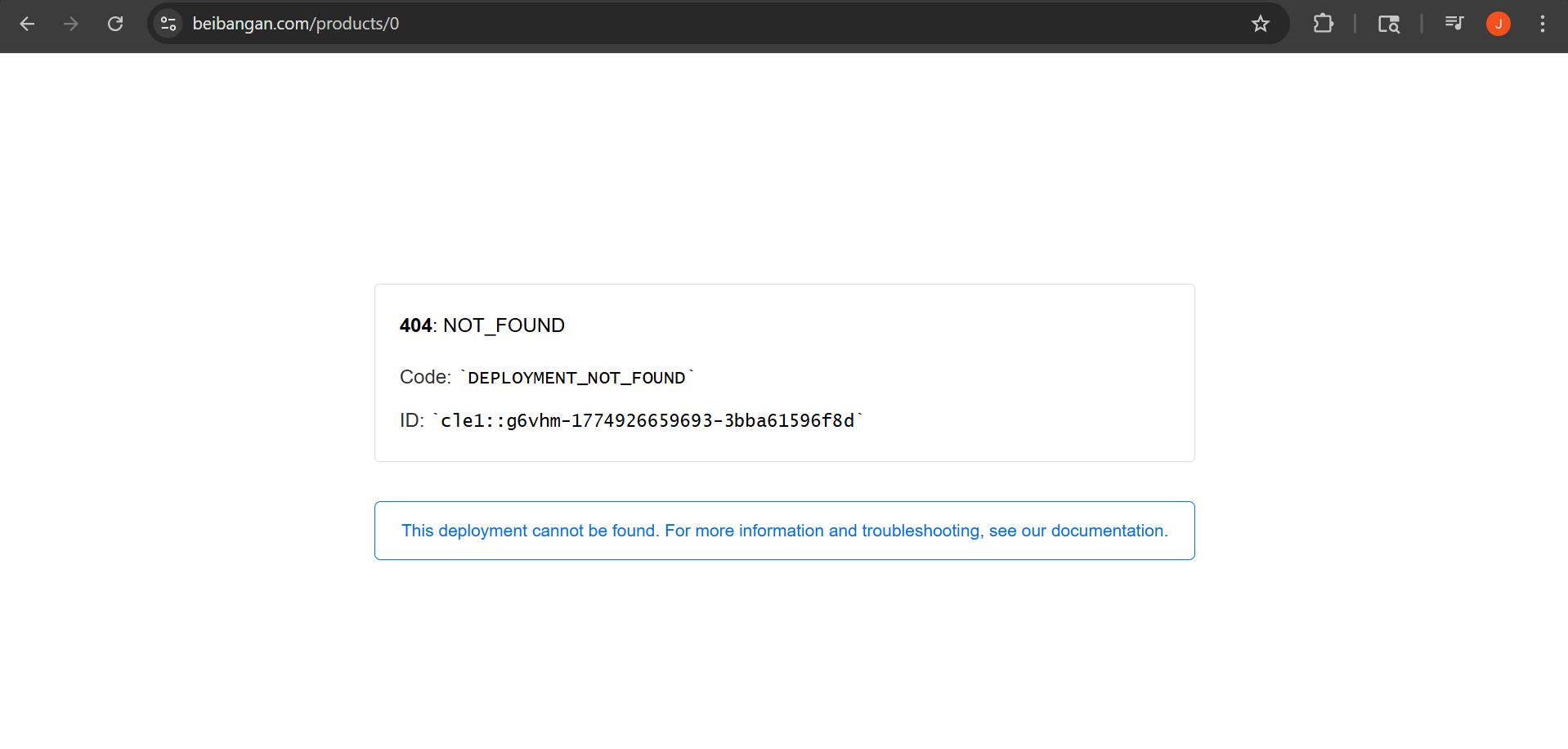The width and height of the screenshot is (1568, 749).
Task: Open the media controls music icon
Action: point(1454,24)
